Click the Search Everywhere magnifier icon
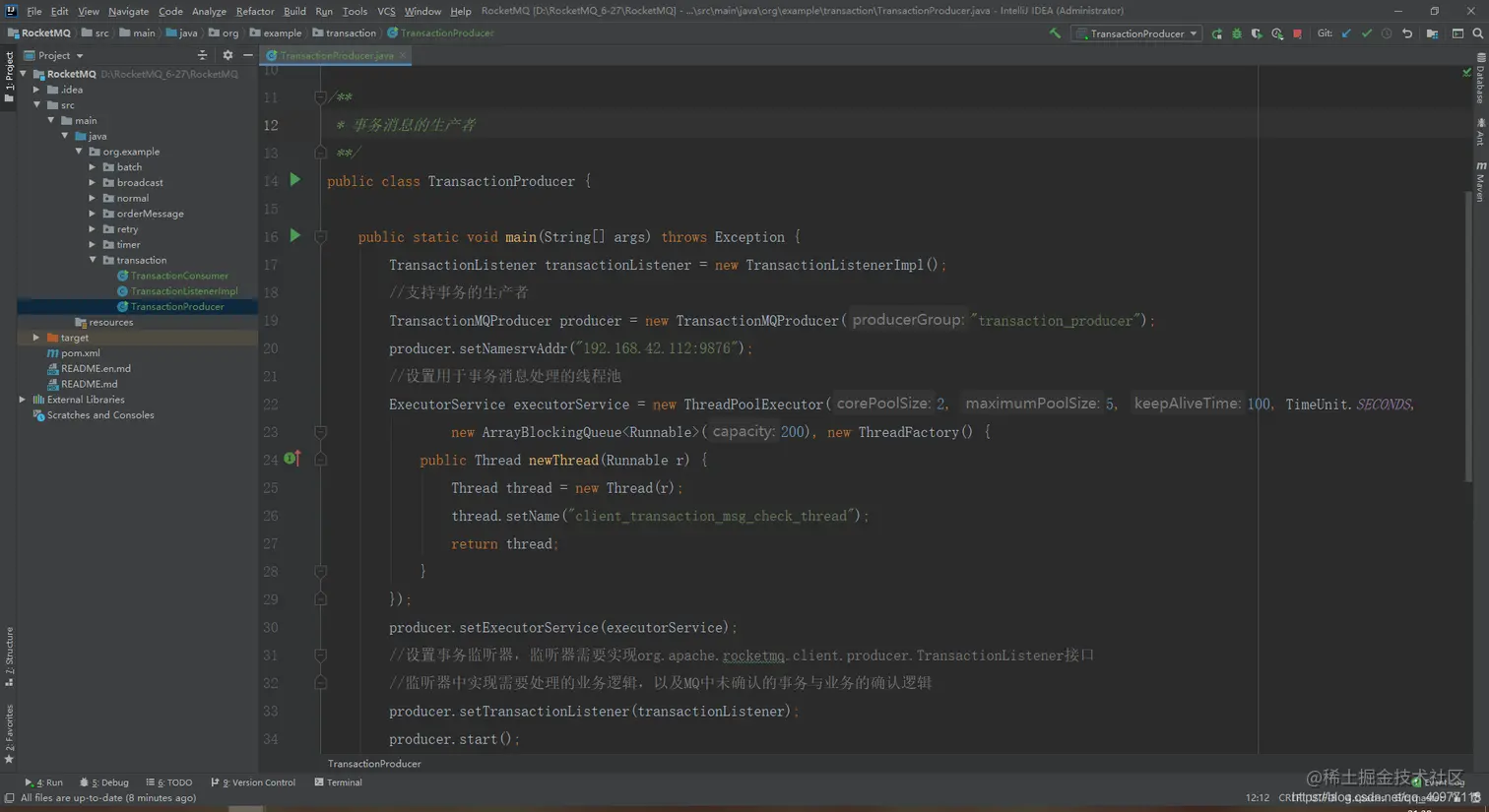The width and height of the screenshot is (1489, 812). [1477, 33]
